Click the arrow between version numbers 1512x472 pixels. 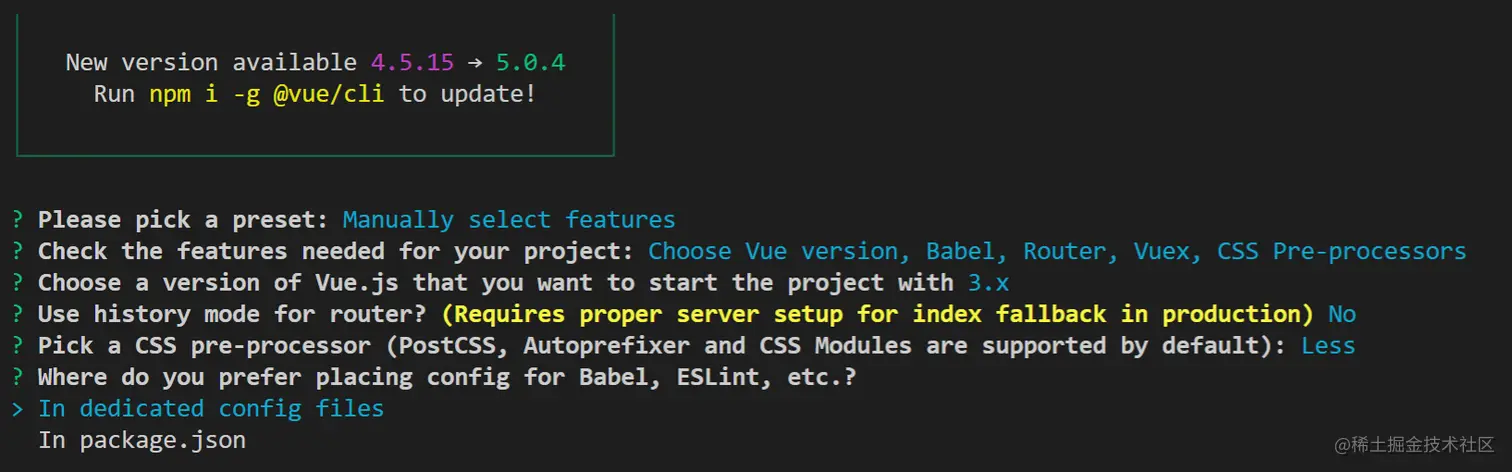[x=475, y=63]
